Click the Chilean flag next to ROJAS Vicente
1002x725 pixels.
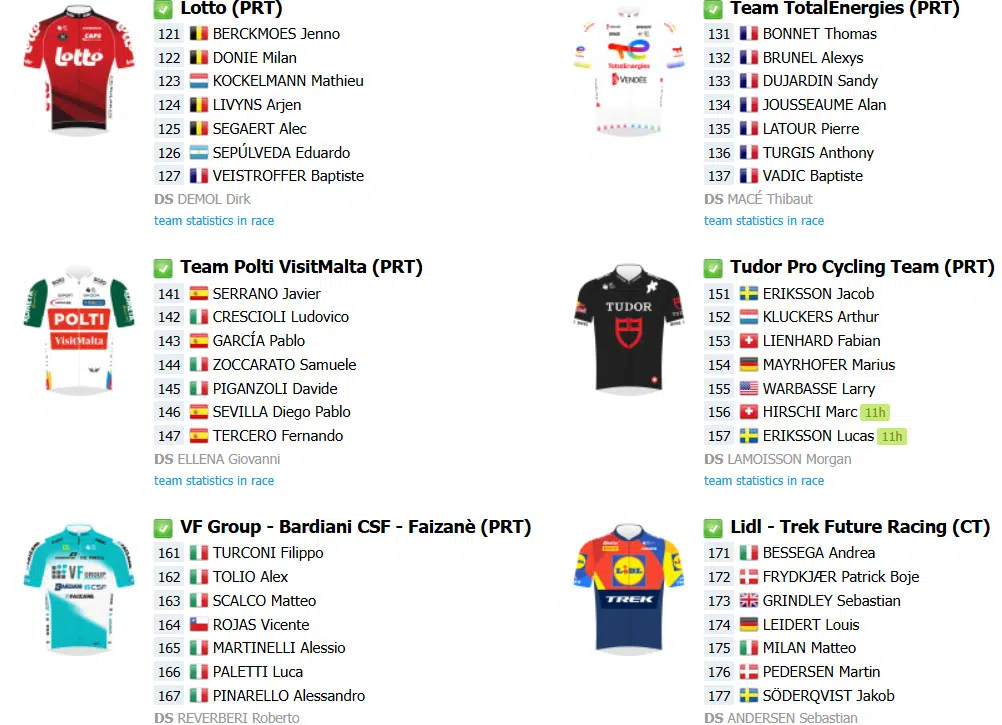coord(199,624)
